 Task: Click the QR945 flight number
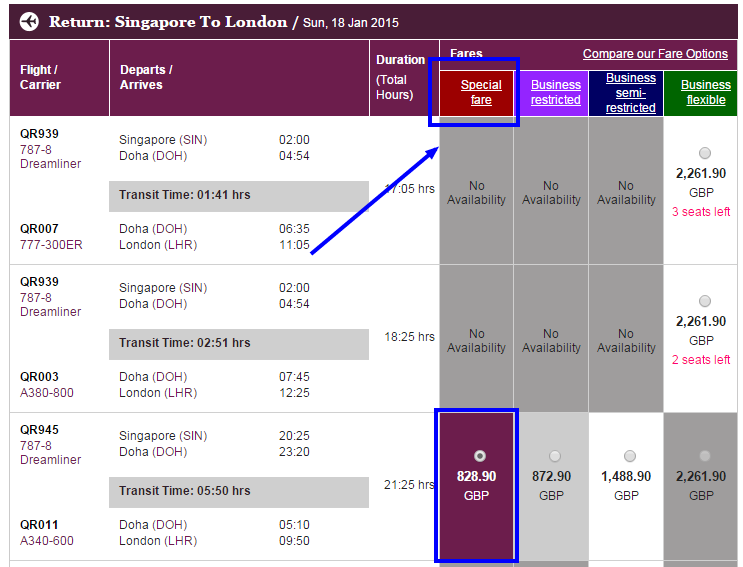39,430
